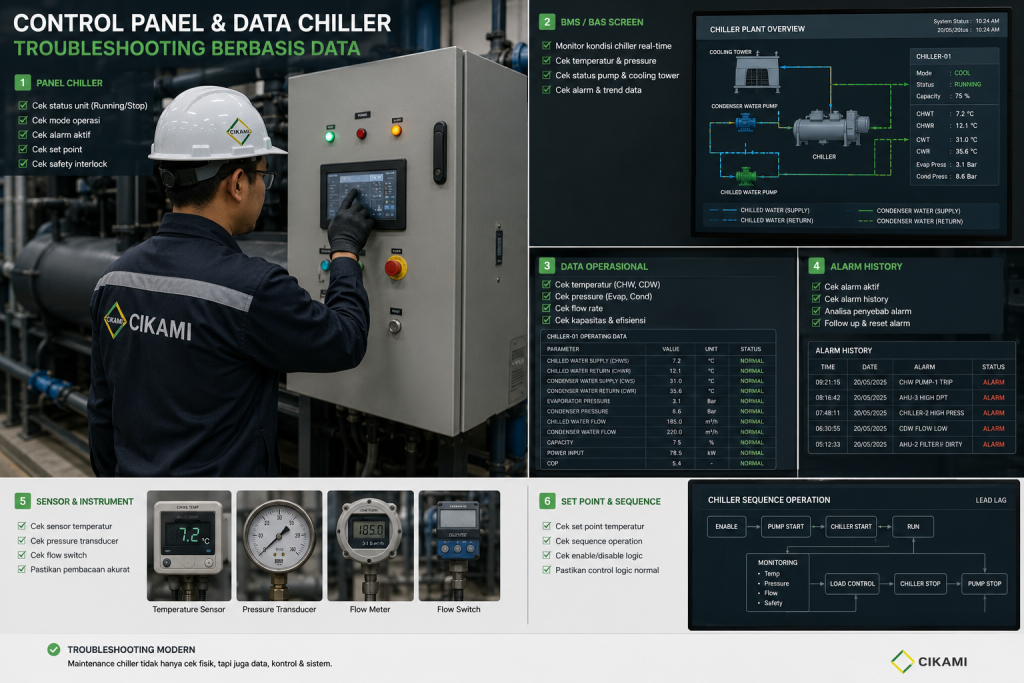This screenshot has height=683, width=1024.
Task: Click the LEAD LAG label in sequence panel
Action: click(991, 500)
